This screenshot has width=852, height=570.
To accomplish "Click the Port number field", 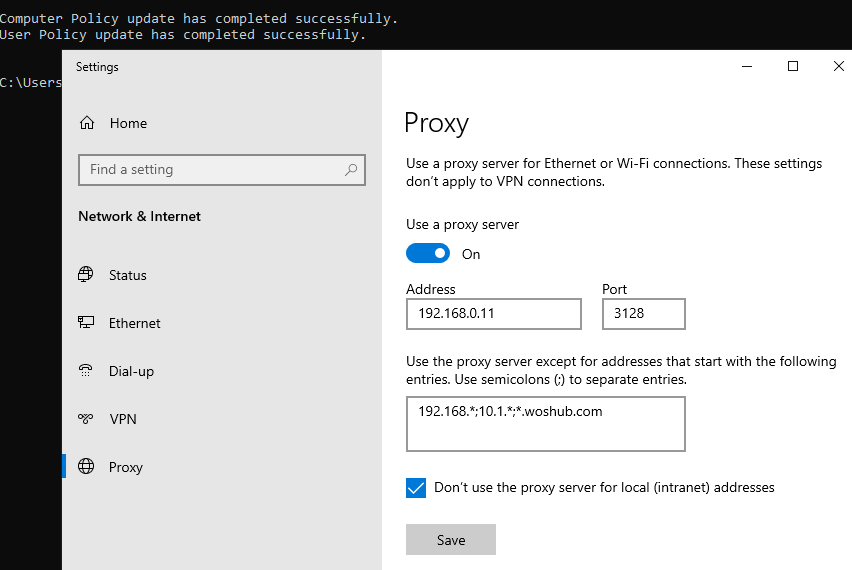I will 644,314.
